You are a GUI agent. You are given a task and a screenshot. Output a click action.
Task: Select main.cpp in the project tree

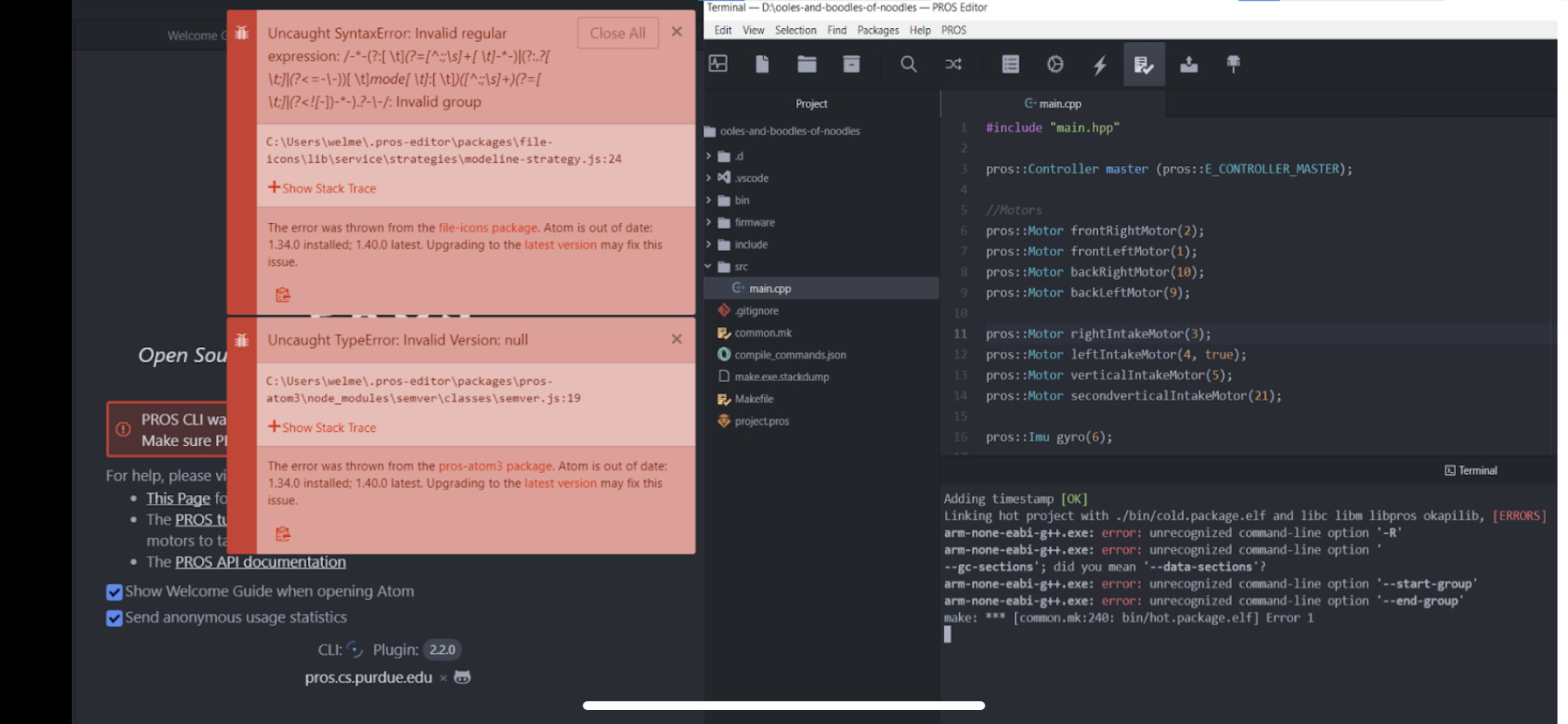pos(822,289)
